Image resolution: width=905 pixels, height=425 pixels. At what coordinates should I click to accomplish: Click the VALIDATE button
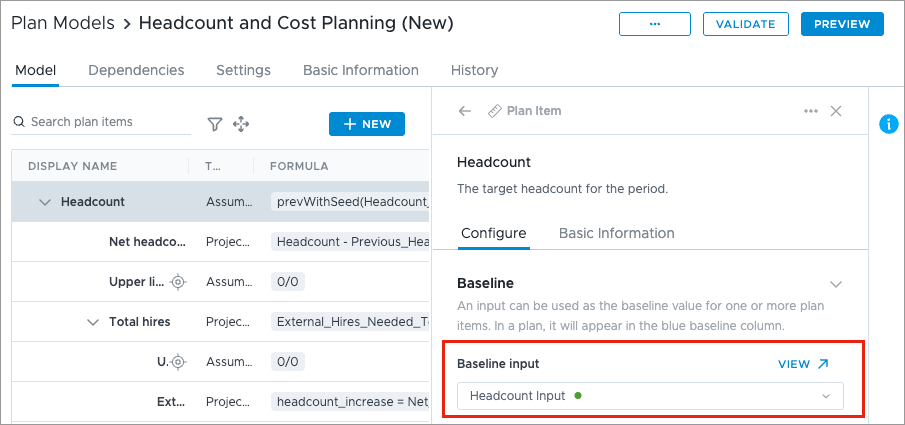tap(746, 24)
